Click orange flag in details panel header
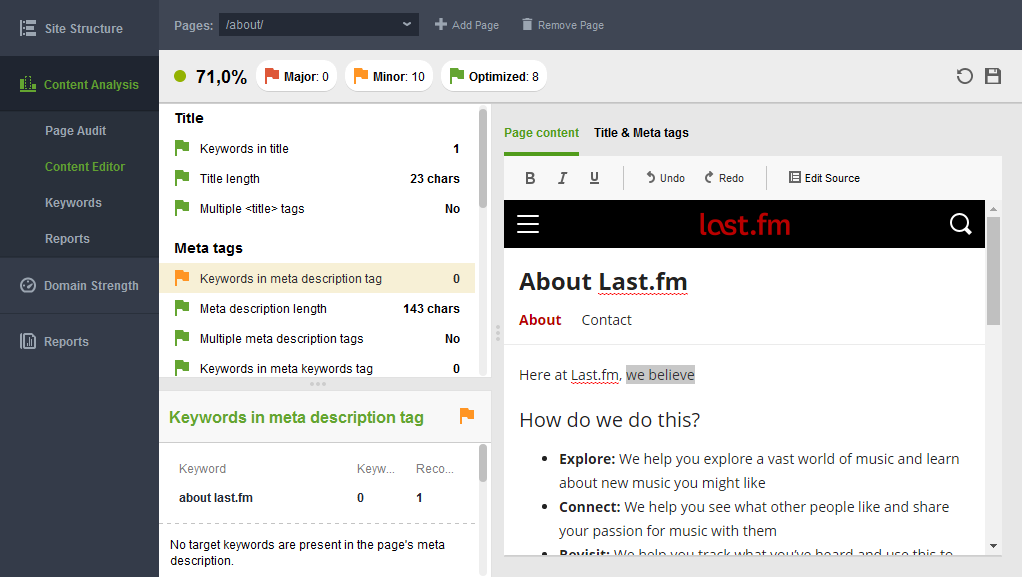The height and width of the screenshot is (577, 1022). 467,416
